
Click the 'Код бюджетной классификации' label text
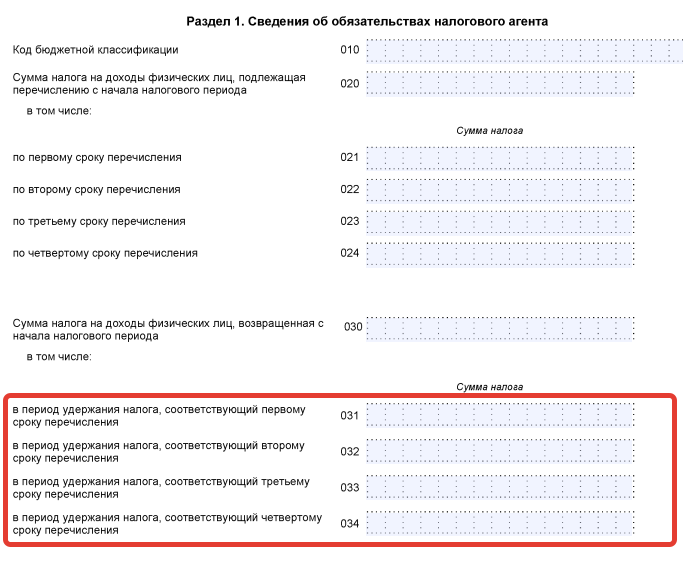coord(95,50)
